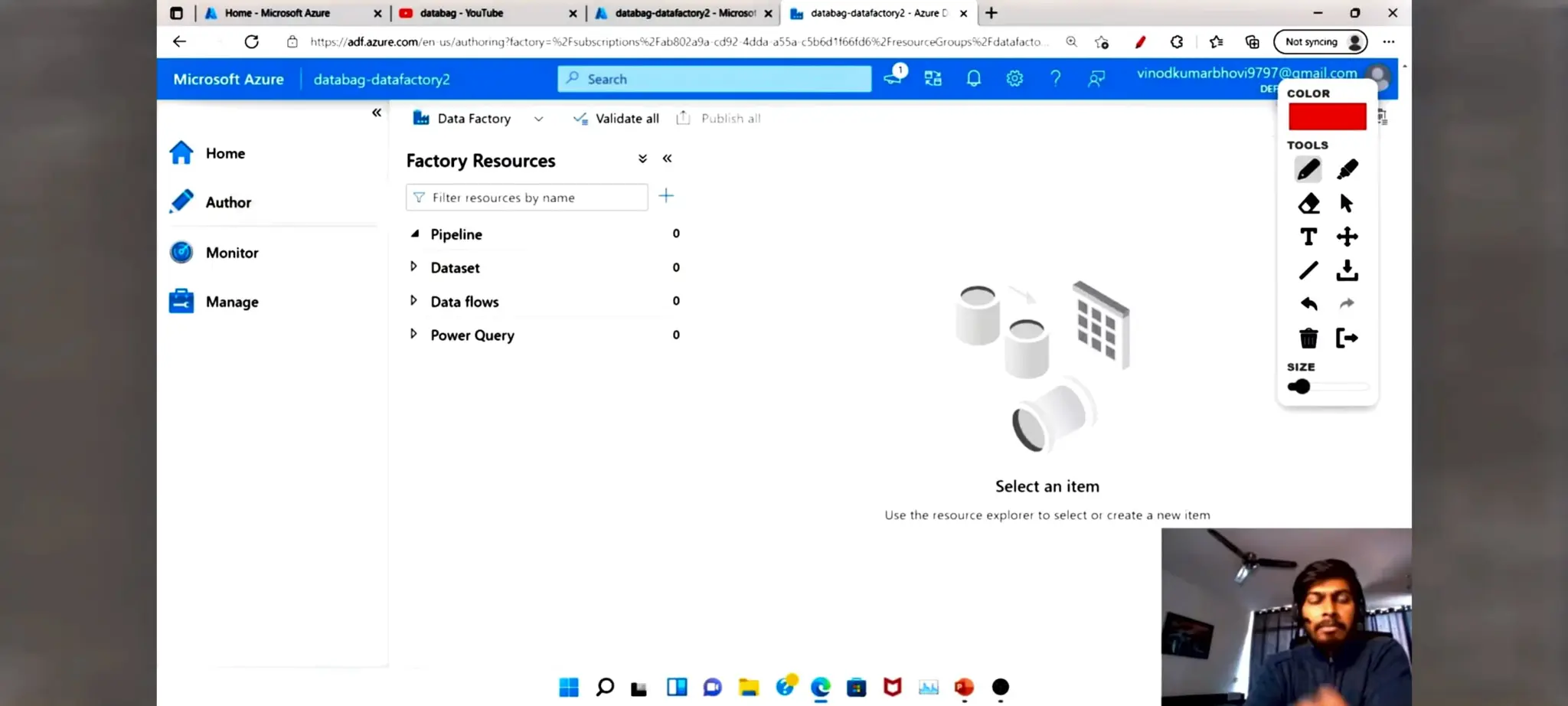Click Validate all
This screenshot has width=1568, height=706.
[616, 119]
